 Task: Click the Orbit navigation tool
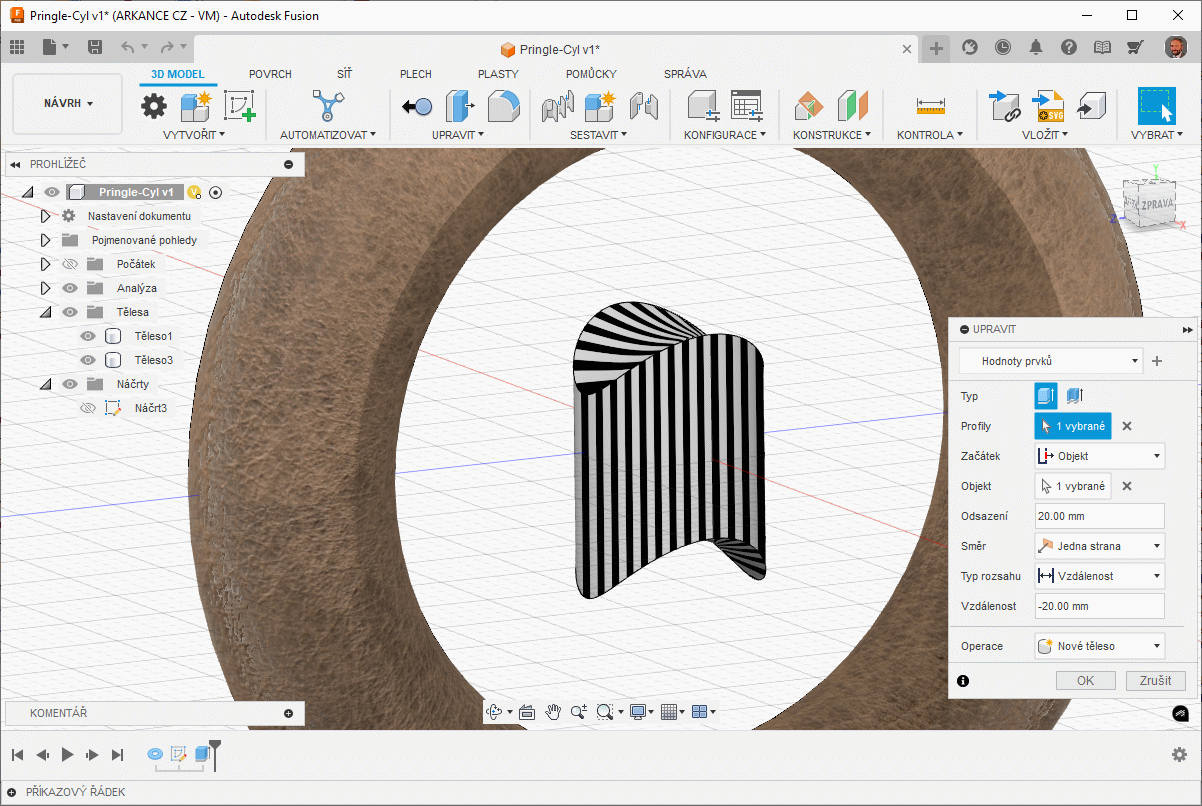(x=494, y=712)
